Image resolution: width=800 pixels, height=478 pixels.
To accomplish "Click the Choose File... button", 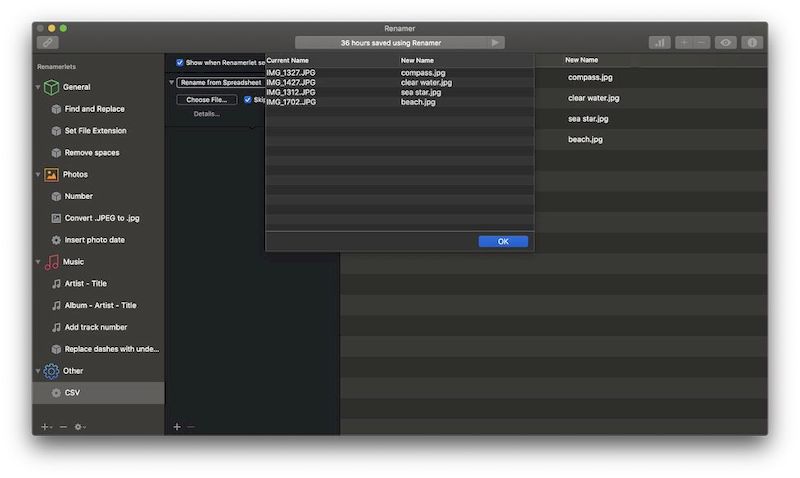I will pyautogui.click(x=207, y=100).
